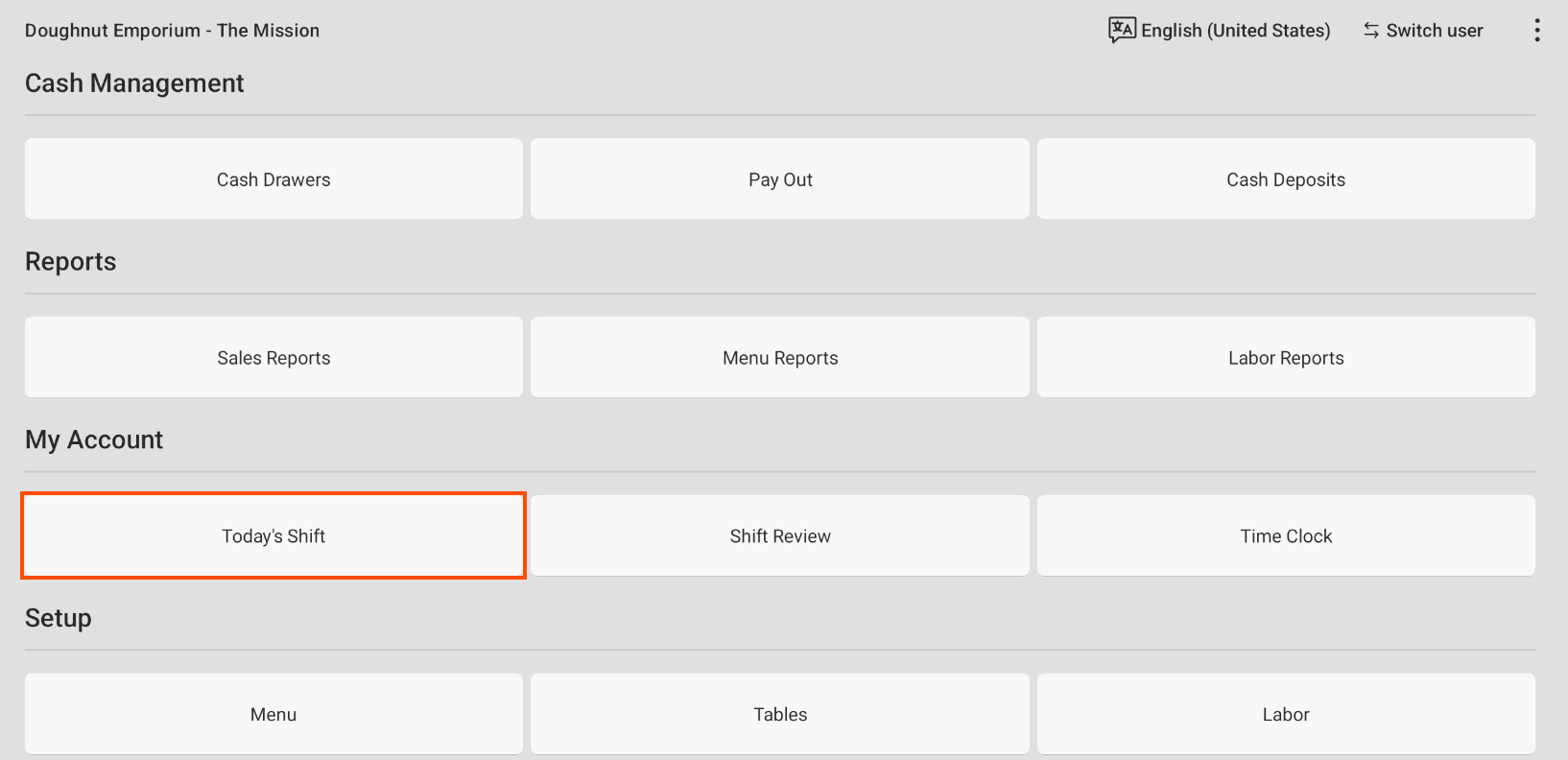1568x760 pixels.
Task: Open Labor Reports
Action: pyautogui.click(x=1286, y=358)
